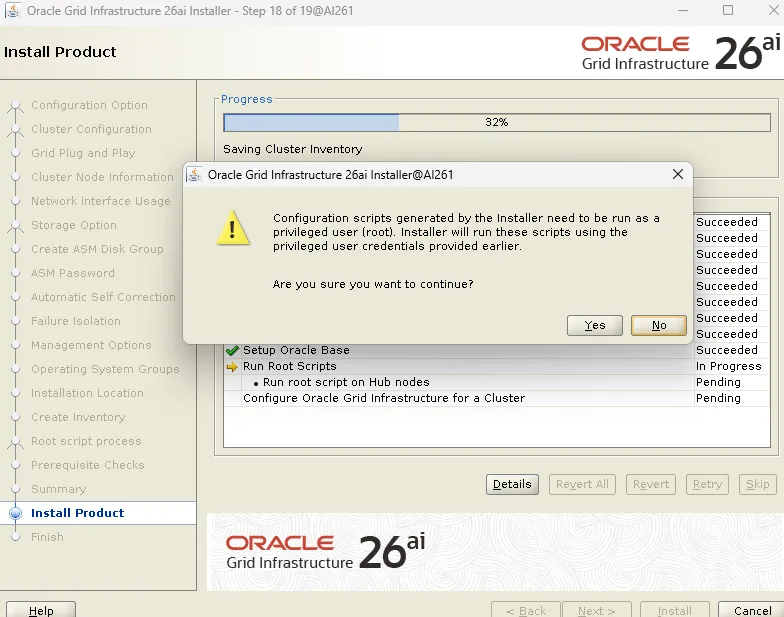Select Create Inventory step
784x617 pixels.
pyautogui.click(x=78, y=417)
